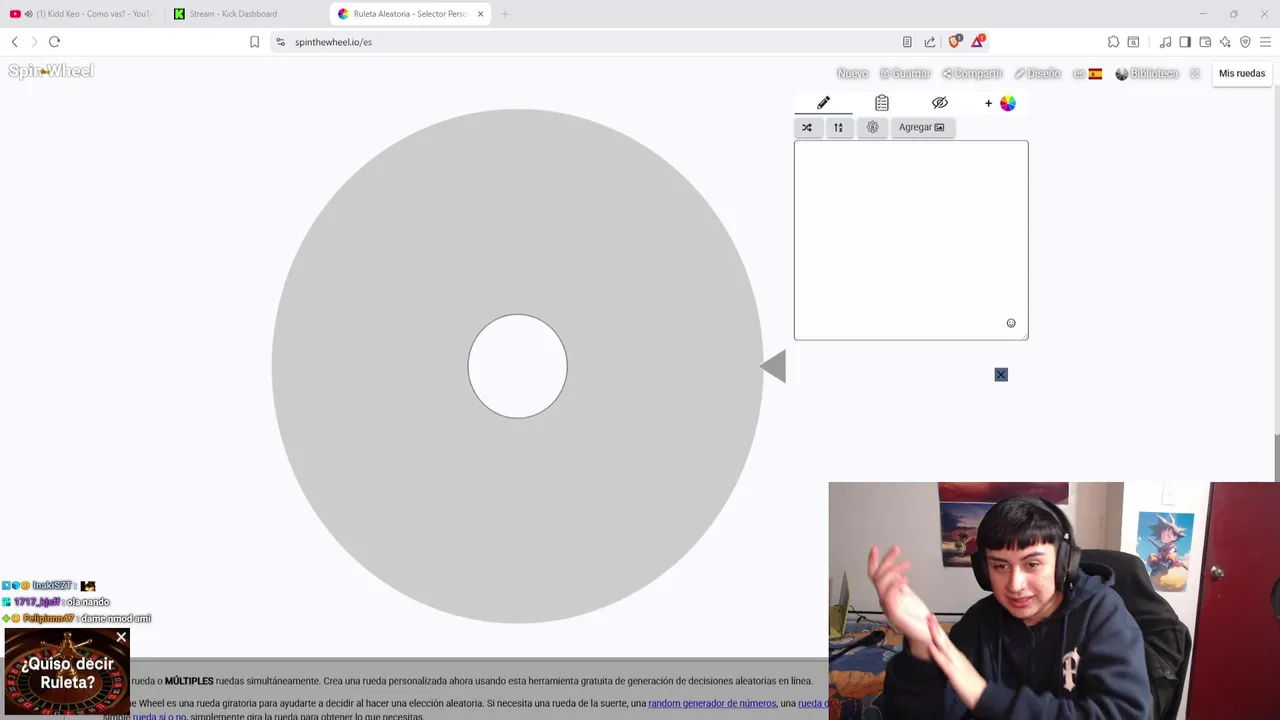Shuffle the wheel entries

(807, 127)
